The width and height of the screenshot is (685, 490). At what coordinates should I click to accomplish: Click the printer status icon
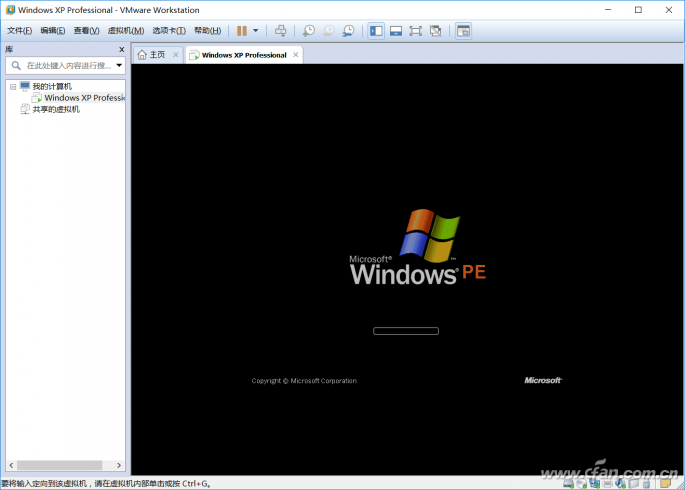click(608, 483)
